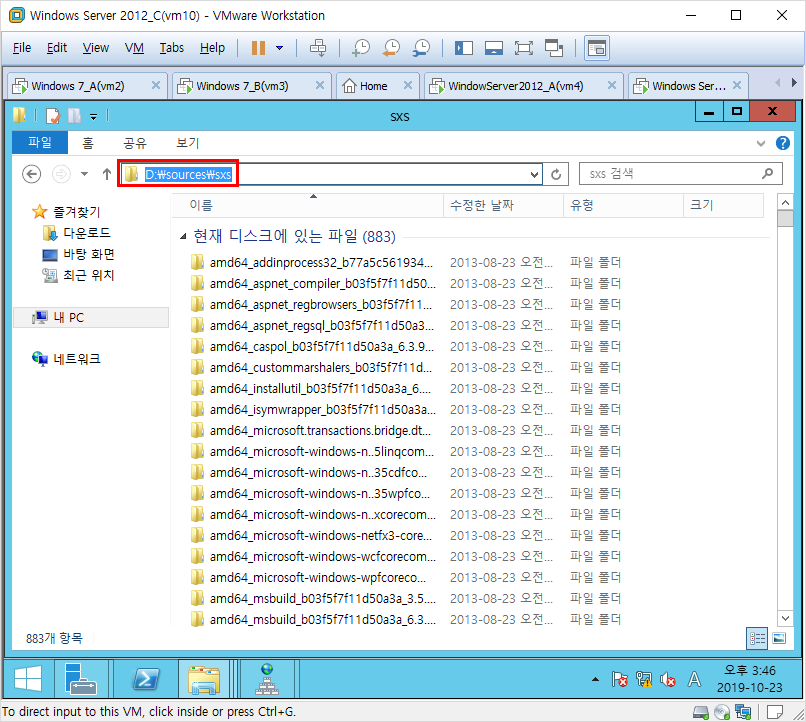Image resolution: width=806 pixels, height=722 pixels.
Task: Sort files by the 유형 column
Action: point(623,205)
